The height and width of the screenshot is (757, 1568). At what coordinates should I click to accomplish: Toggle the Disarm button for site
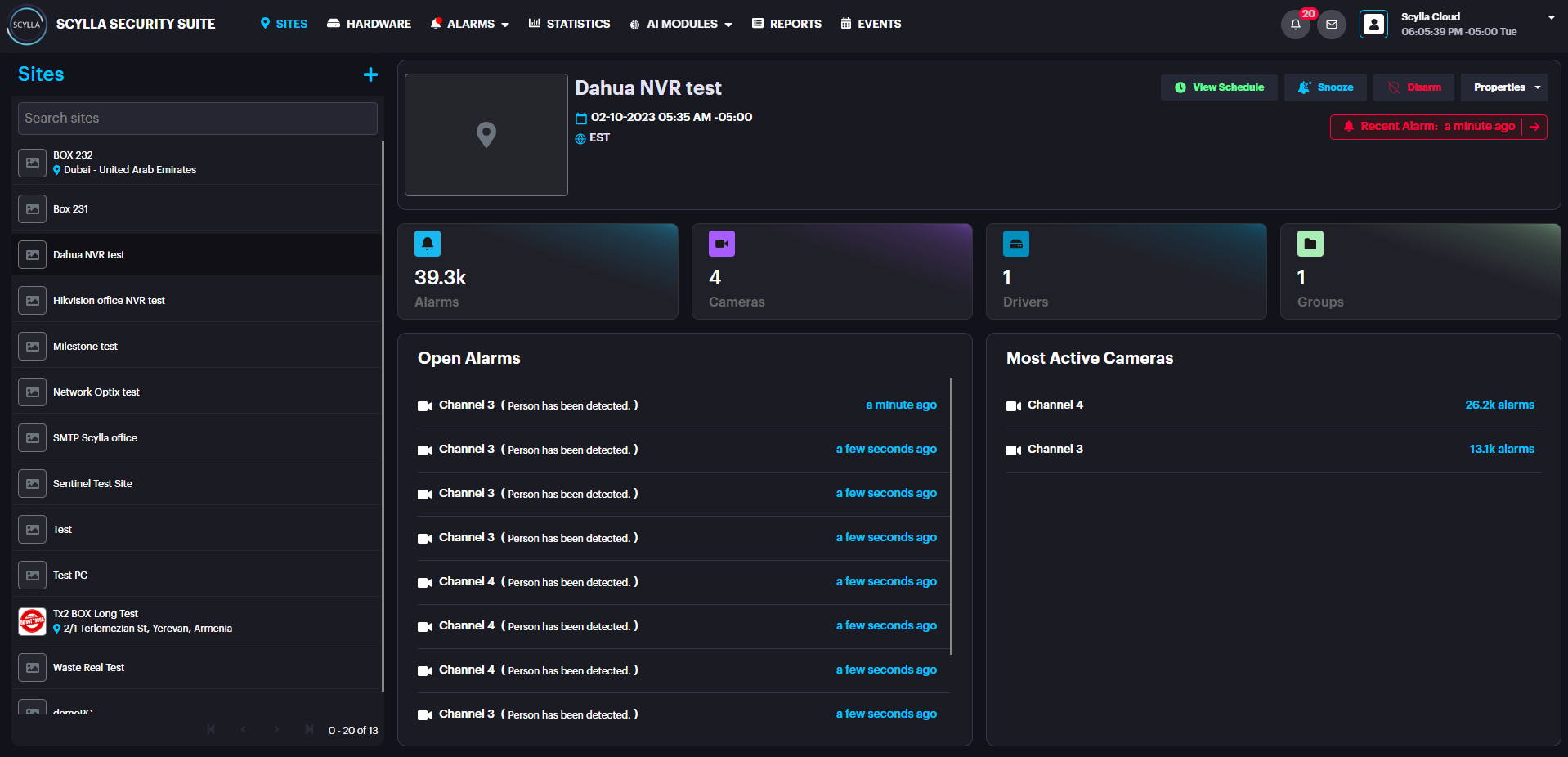click(x=1413, y=87)
